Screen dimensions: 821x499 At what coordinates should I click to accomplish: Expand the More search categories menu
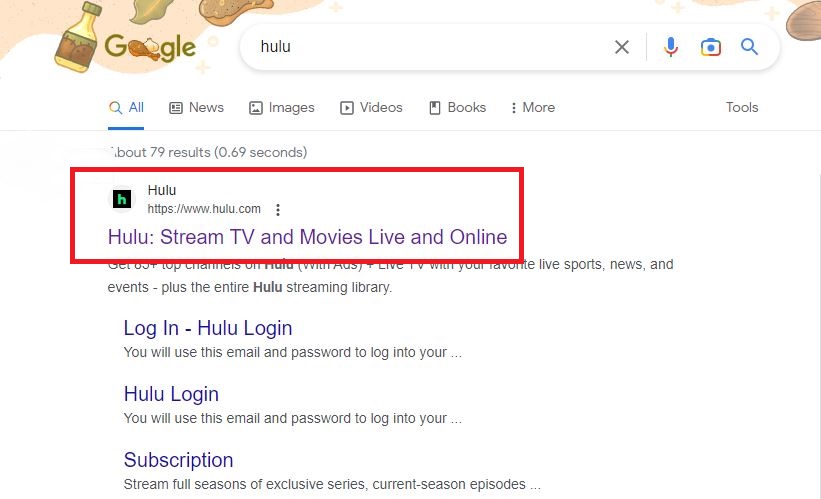coord(532,107)
